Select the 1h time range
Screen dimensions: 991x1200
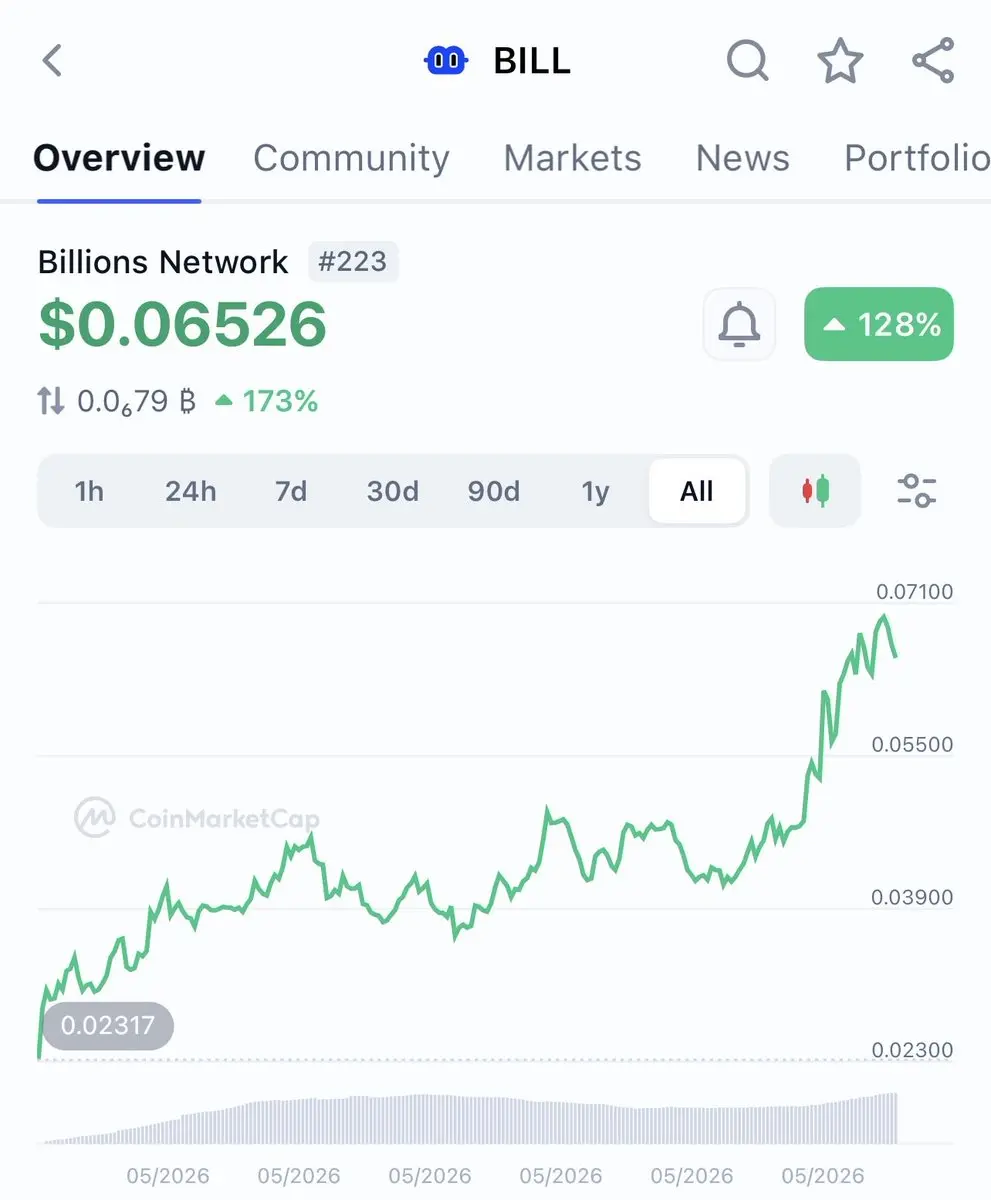[x=89, y=491]
